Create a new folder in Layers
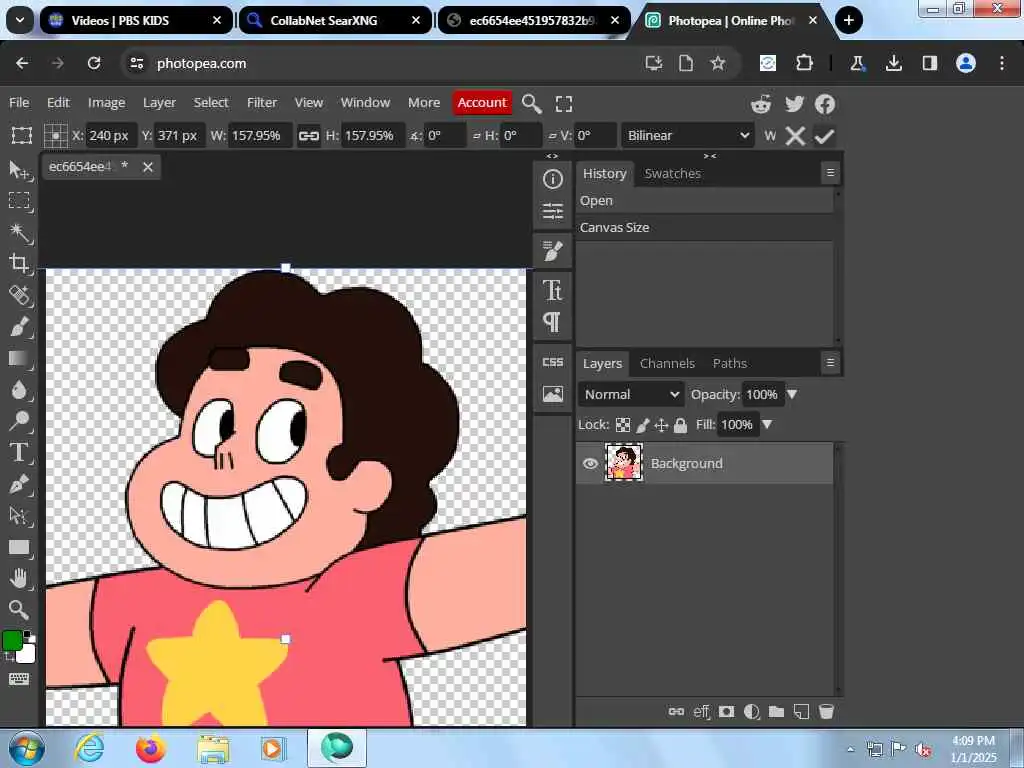This screenshot has height=768, width=1024. tap(776, 711)
